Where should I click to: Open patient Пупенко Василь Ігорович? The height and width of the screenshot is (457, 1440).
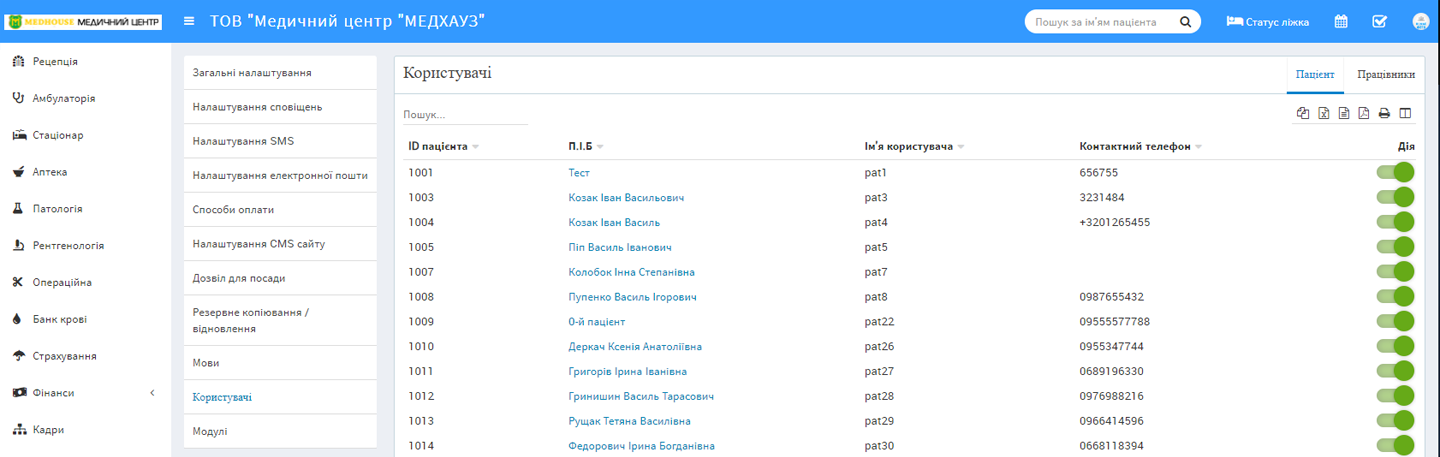click(x=632, y=297)
